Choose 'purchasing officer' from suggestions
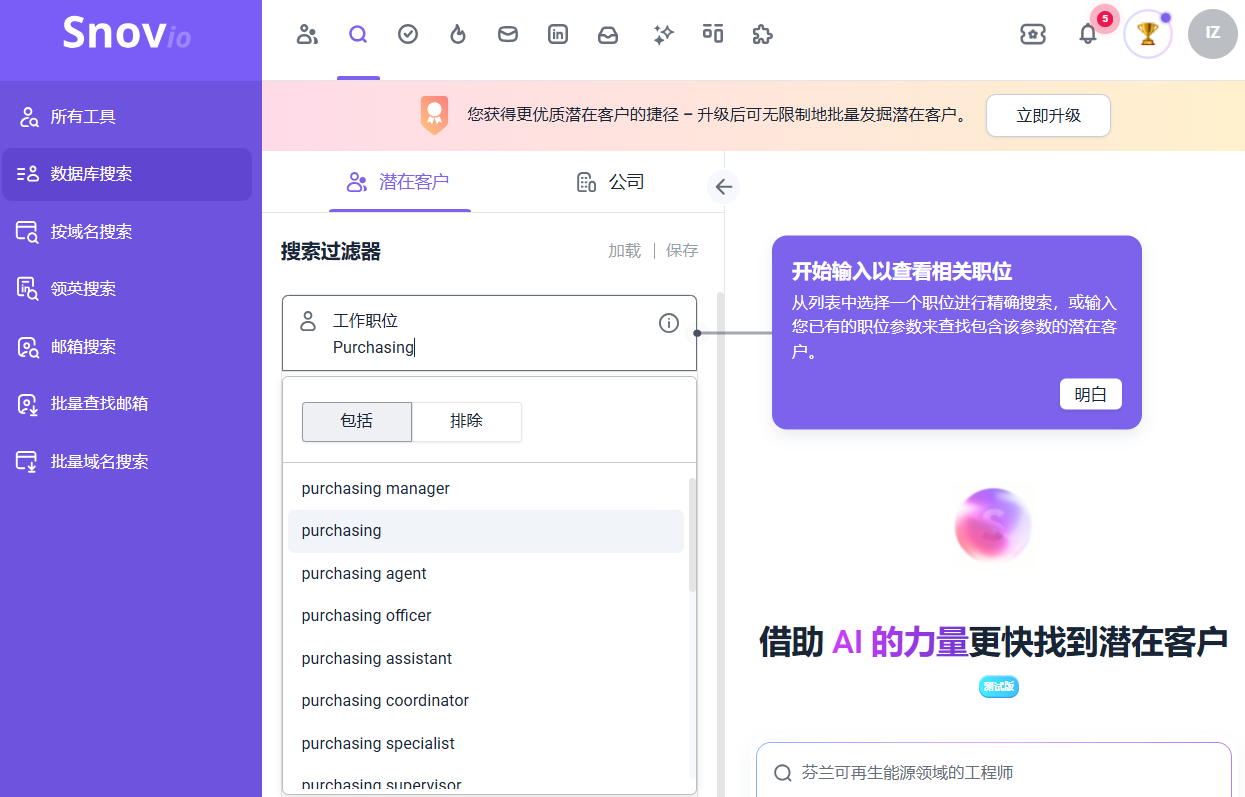This screenshot has height=797, width=1245. coord(486,616)
